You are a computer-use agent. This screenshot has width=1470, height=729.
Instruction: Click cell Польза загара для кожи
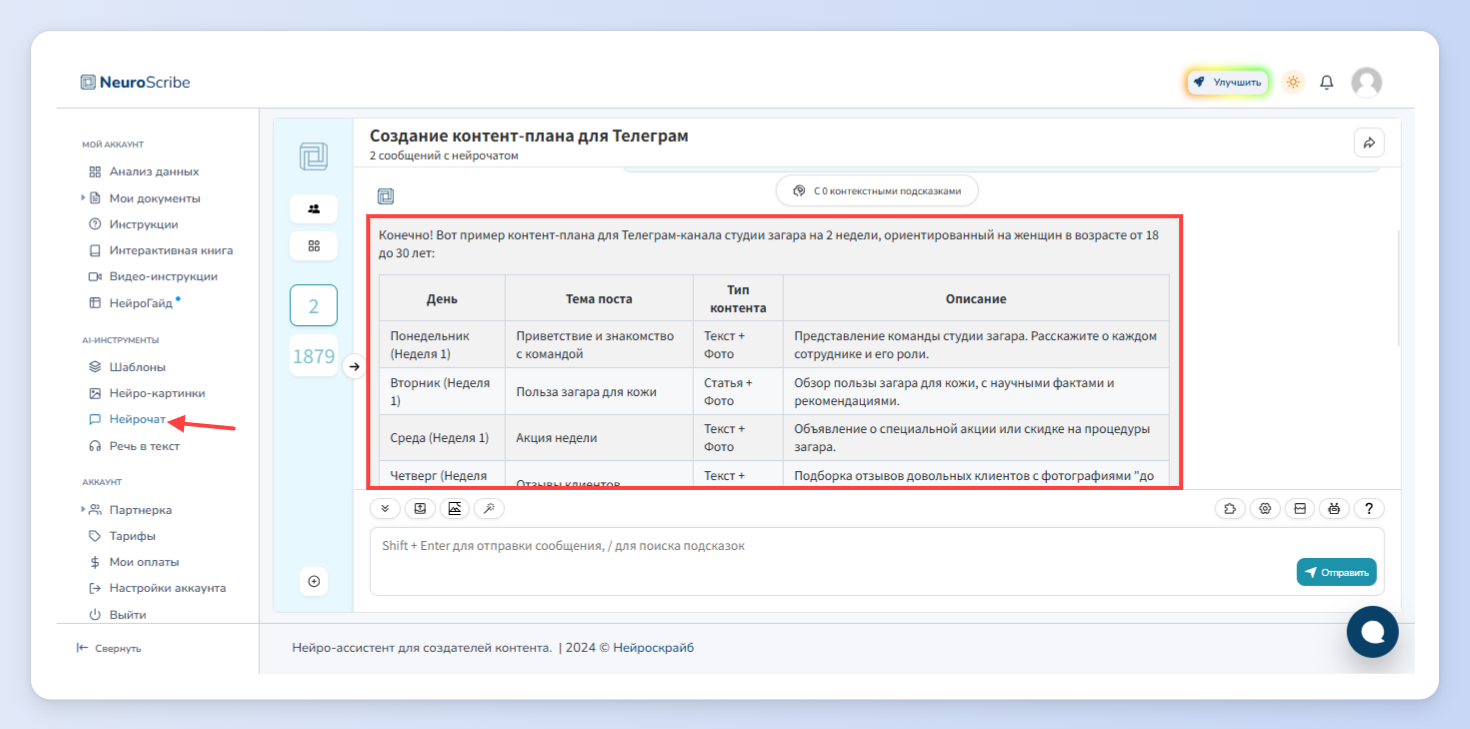[599, 391]
